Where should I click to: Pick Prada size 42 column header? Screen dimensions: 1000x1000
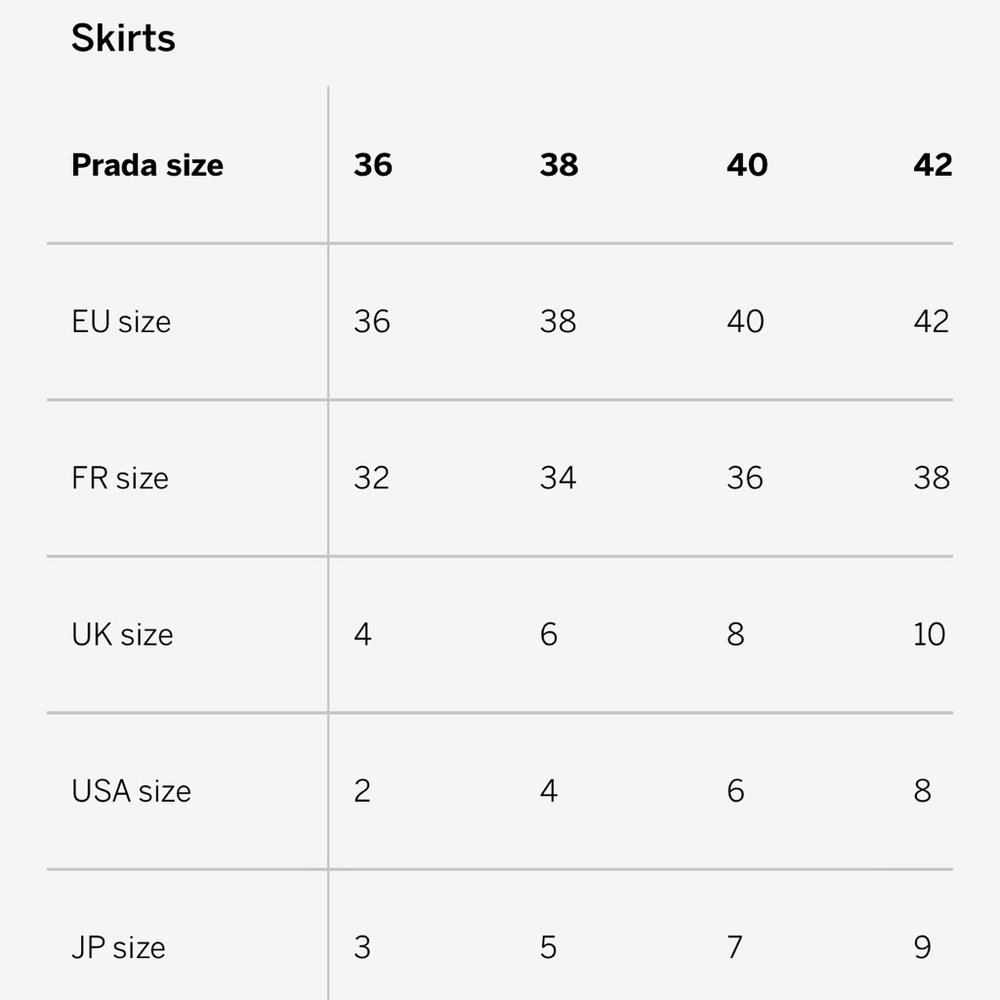932,165
